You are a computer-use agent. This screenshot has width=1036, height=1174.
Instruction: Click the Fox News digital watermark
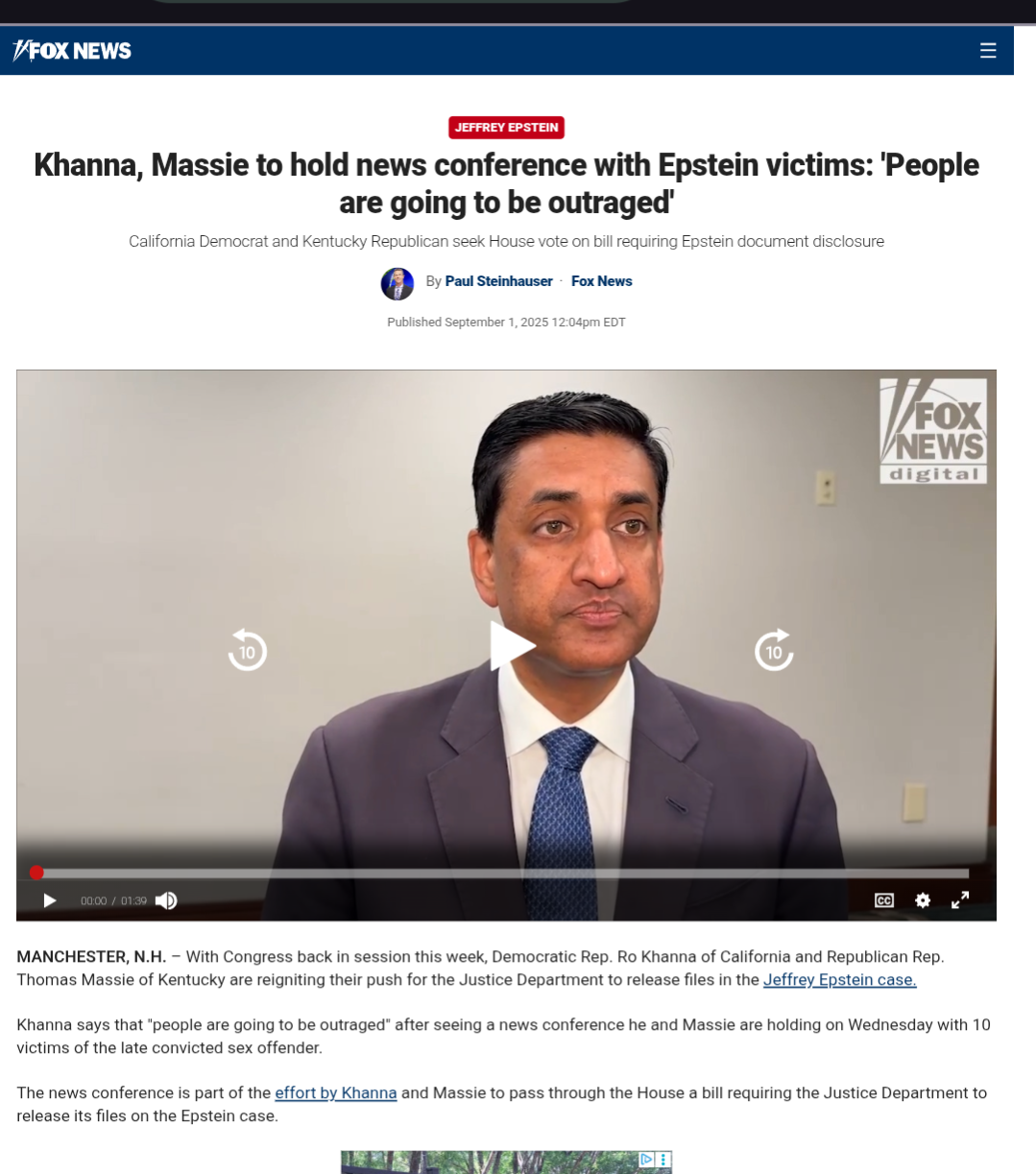click(933, 431)
